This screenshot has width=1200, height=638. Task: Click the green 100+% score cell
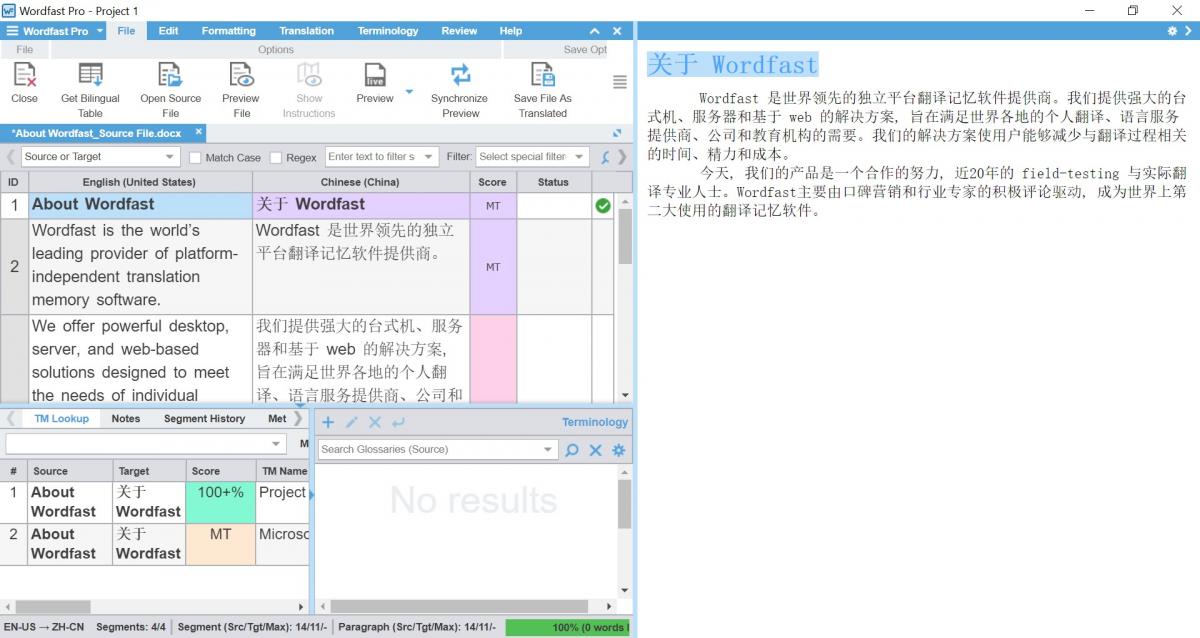pyautogui.click(x=221, y=502)
